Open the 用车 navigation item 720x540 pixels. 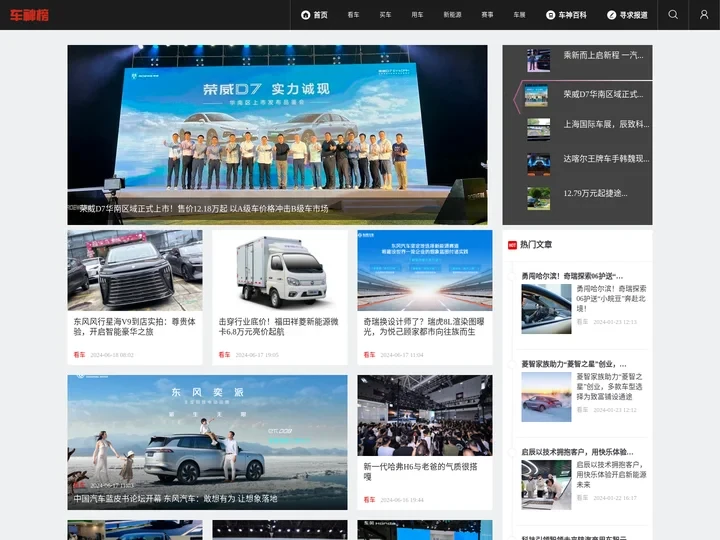click(x=417, y=15)
